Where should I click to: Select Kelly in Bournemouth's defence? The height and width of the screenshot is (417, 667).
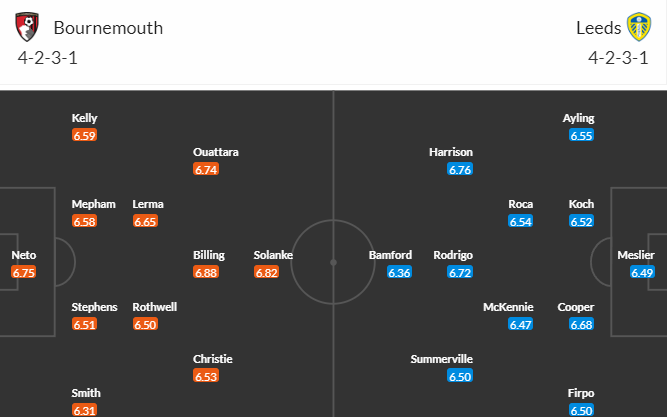84,118
